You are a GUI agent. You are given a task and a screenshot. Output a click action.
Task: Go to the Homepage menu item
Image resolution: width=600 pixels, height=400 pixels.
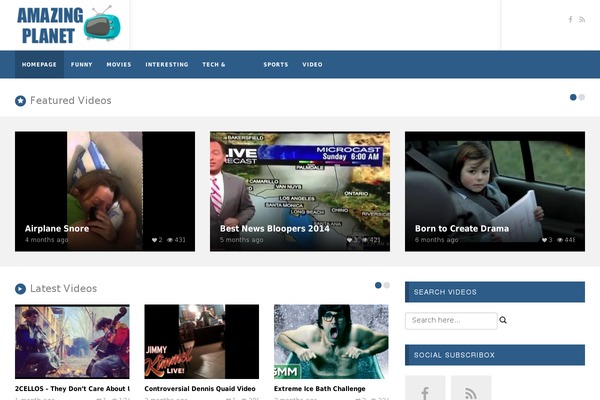(39, 64)
